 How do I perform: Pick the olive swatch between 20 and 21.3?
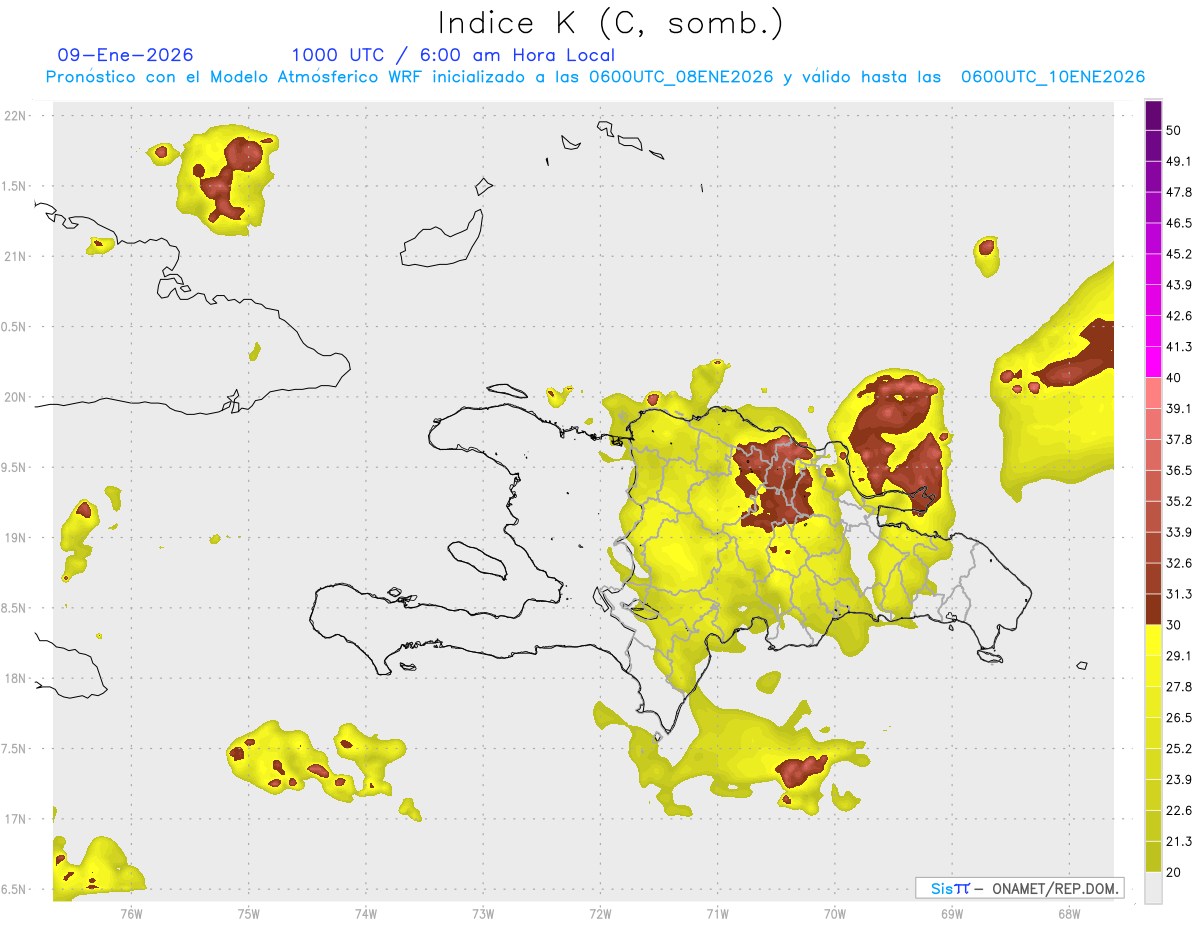[1154, 857]
